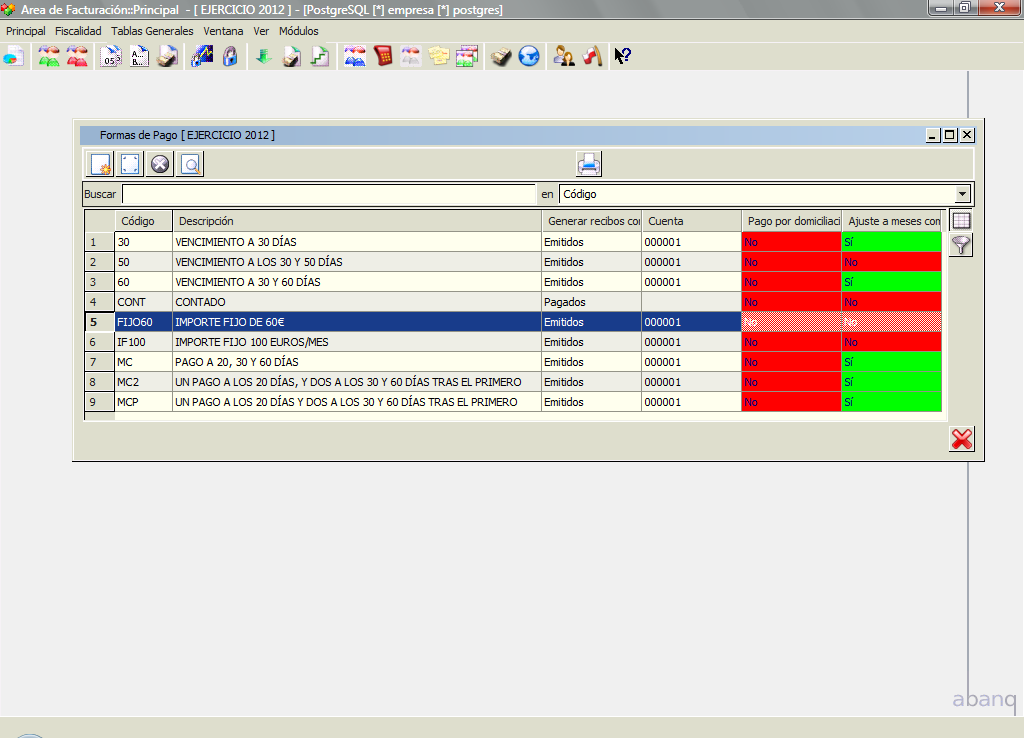Viewport: 1024px width, 738px height.
Task: Open the Fiscalidad menu
Action: coord(78,31)
